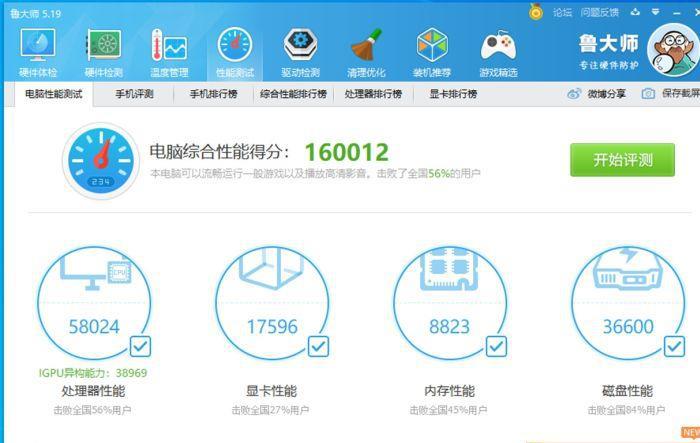
Task: Click the processor score 58024
Action: 94,326
